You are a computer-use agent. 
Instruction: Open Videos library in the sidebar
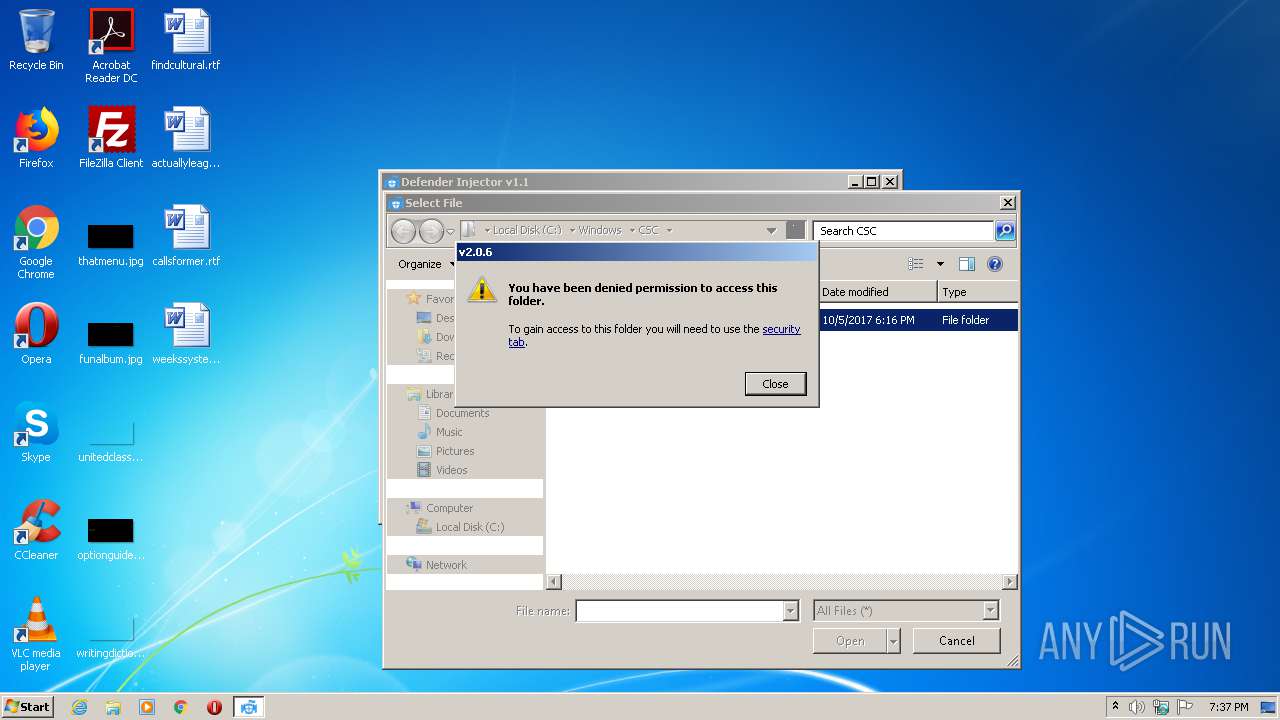(451, 470)
